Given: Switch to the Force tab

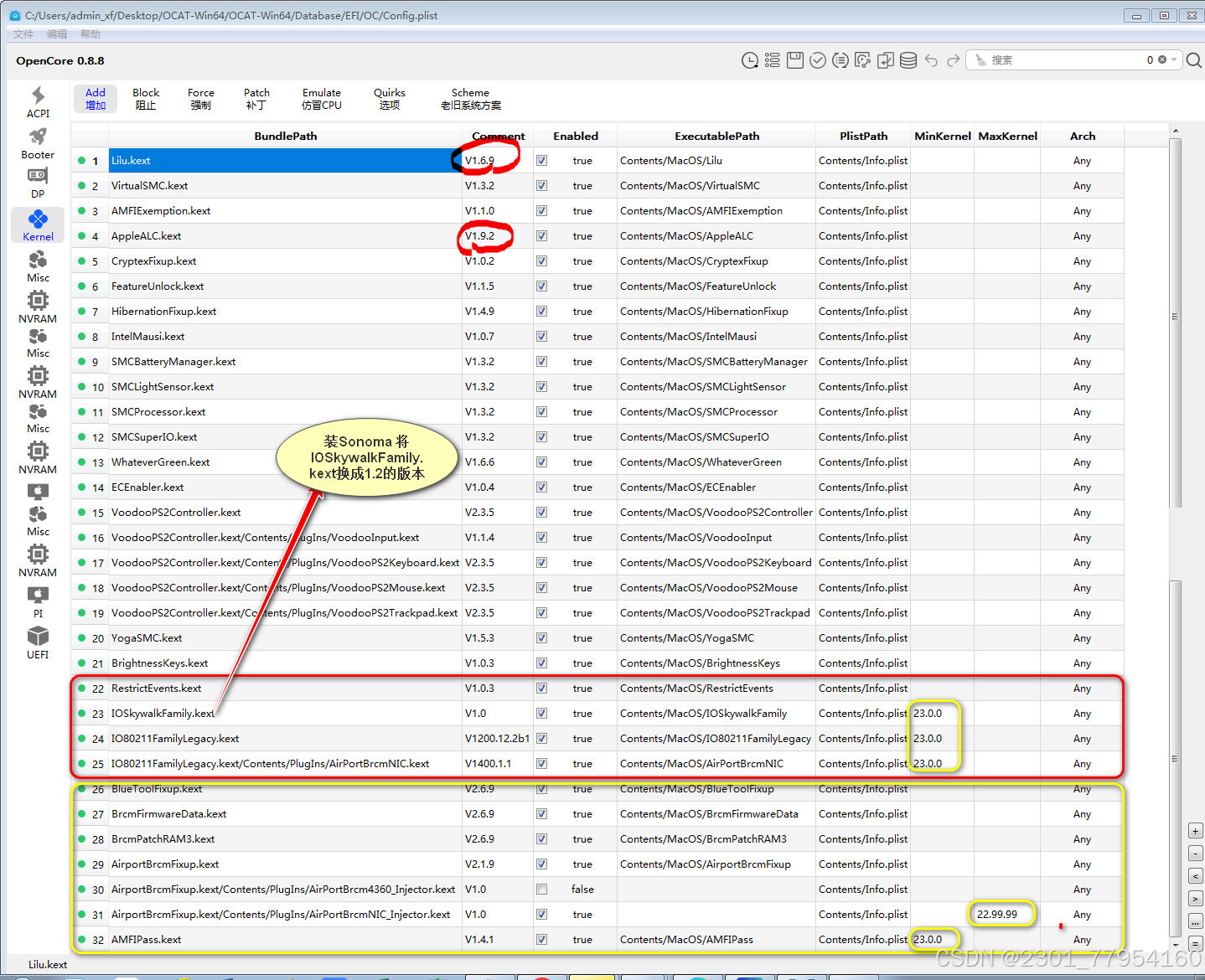Looking at the screenshot, I should 201,99.
